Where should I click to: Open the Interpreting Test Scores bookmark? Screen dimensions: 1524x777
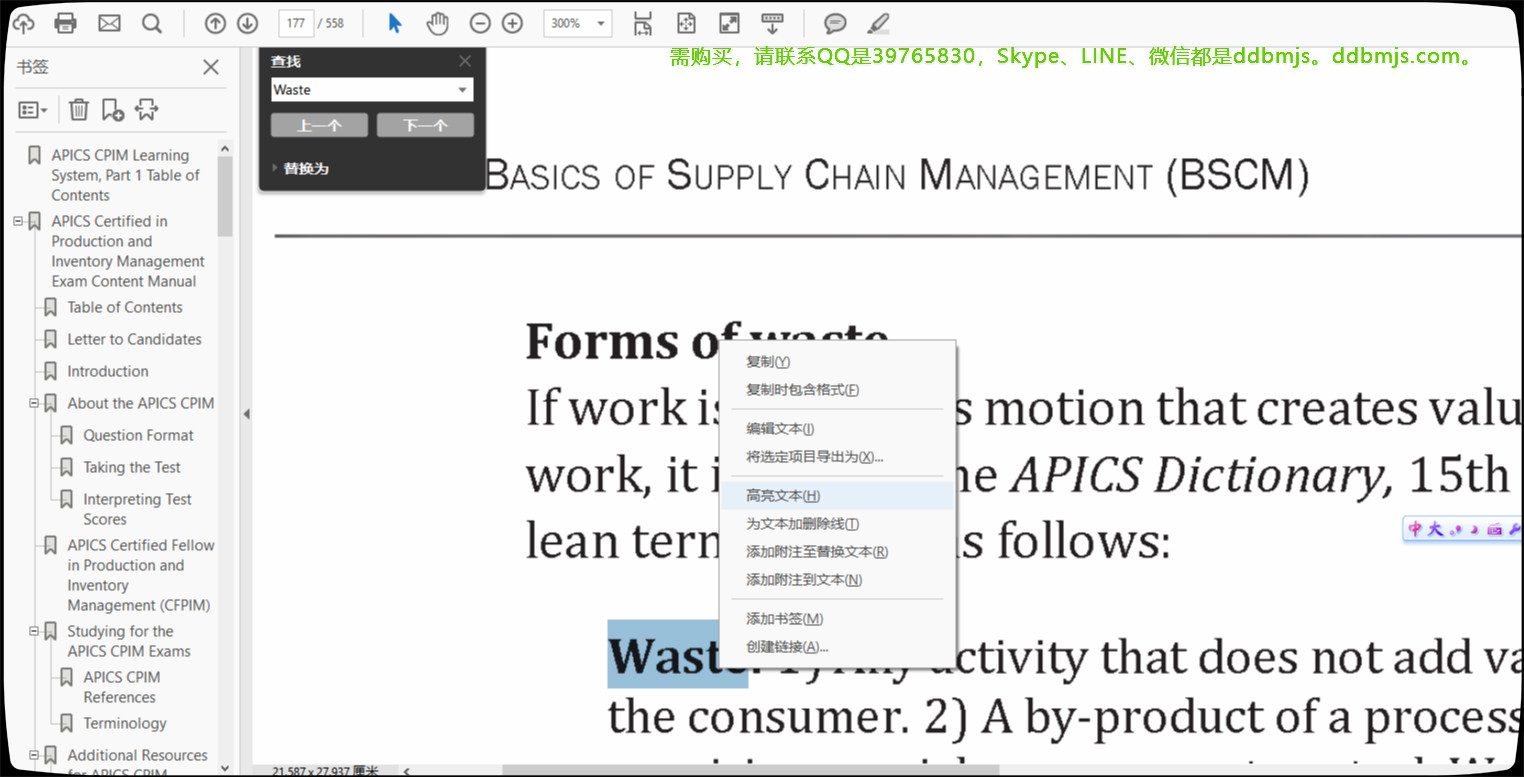[x=137, y=509]
